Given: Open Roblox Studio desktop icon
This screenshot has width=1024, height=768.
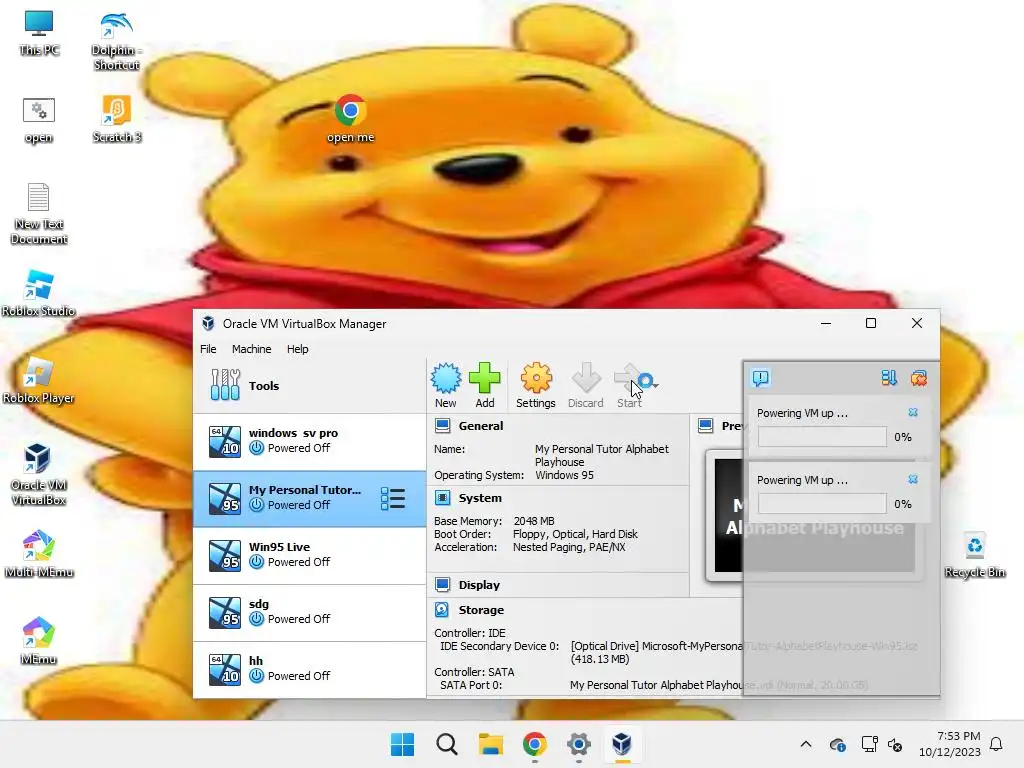Looking at the screenshot, I should [39, 293].
